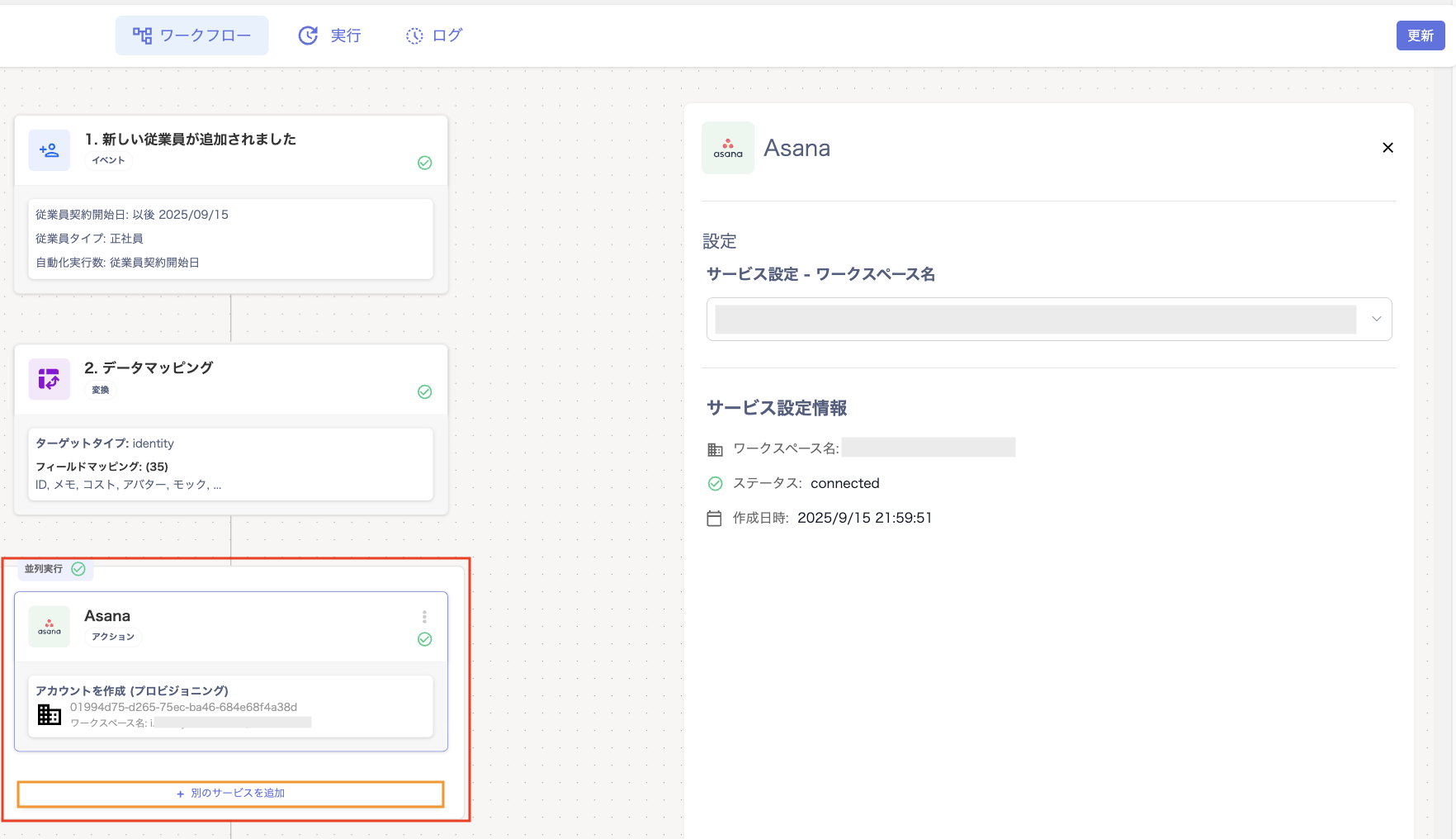Close the Asana settings panel
Screen dimensions: 1456x839
pyautogui.click(x=1387, y=148)
